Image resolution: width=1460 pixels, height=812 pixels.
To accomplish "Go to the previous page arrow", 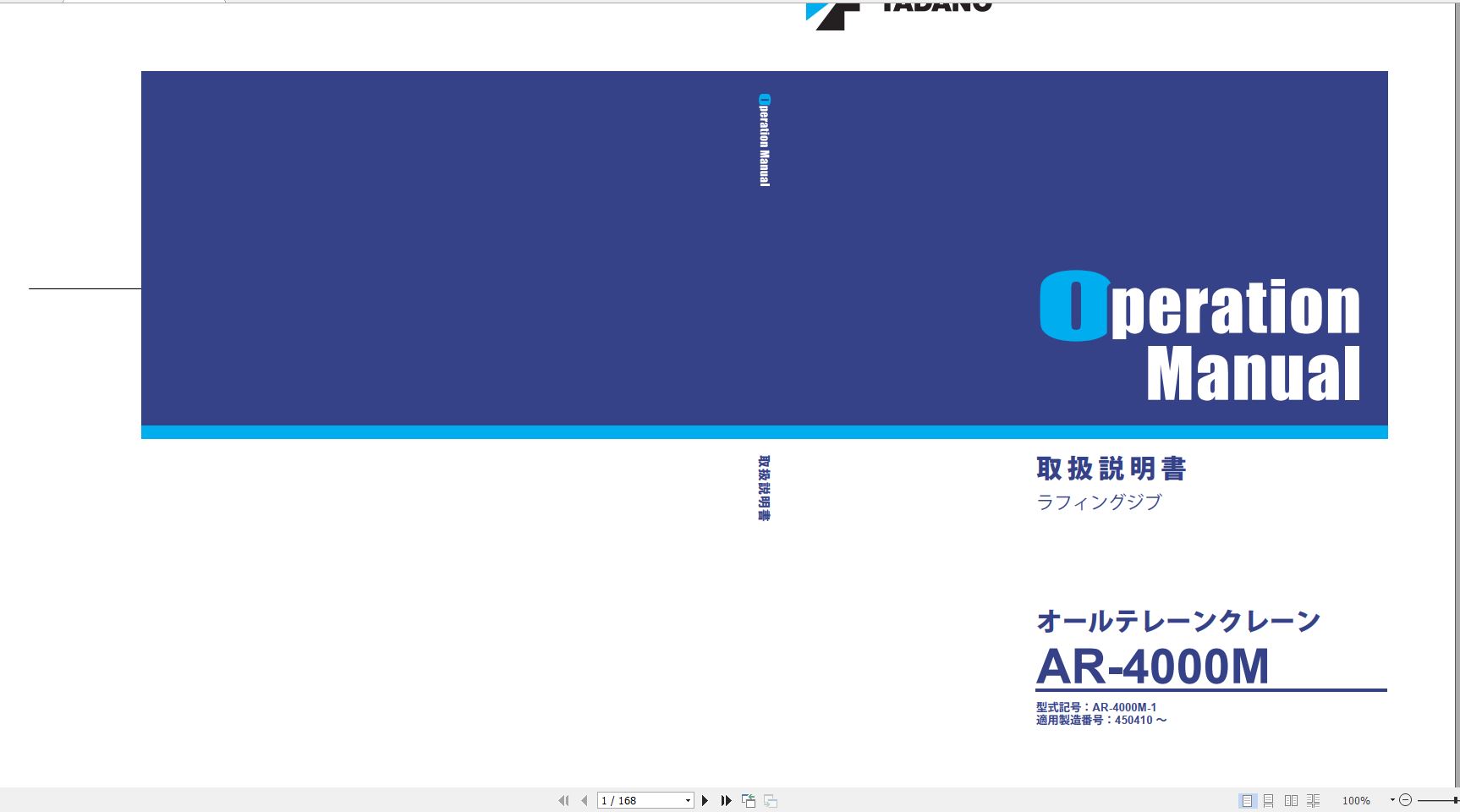I will (584, 800).
